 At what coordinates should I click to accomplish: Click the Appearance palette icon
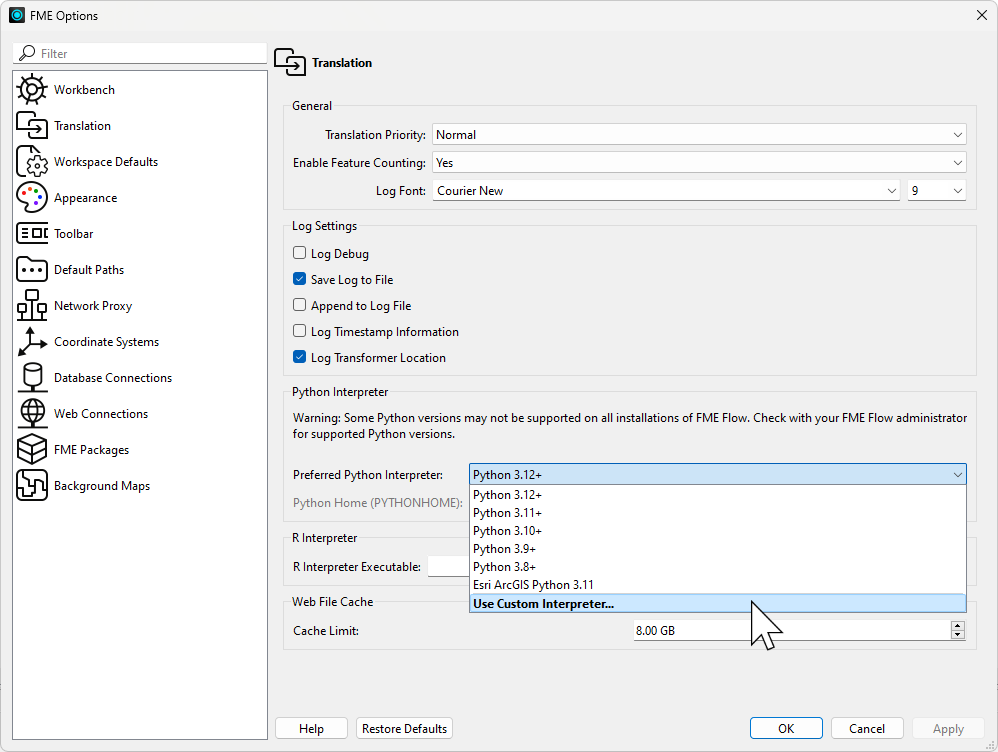32,197
